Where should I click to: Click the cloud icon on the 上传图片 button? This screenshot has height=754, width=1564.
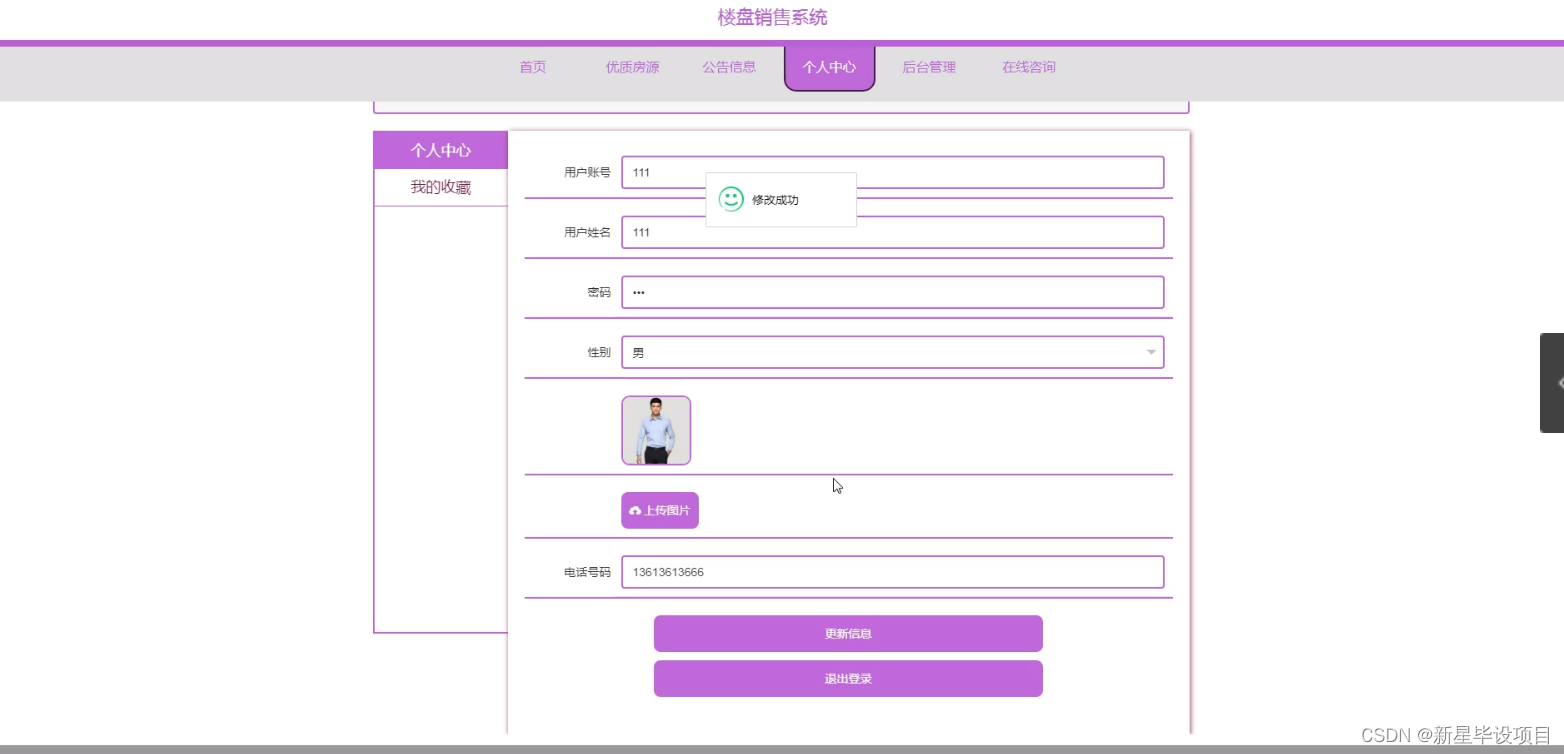click(636, 510)
